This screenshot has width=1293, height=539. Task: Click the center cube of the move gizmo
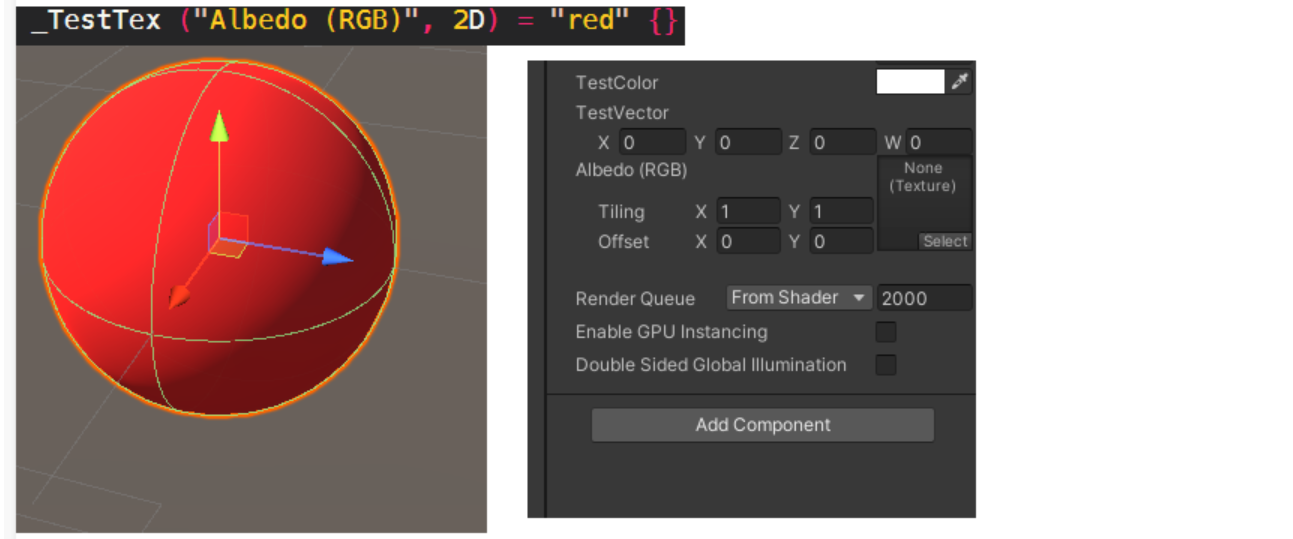(229, 234)
